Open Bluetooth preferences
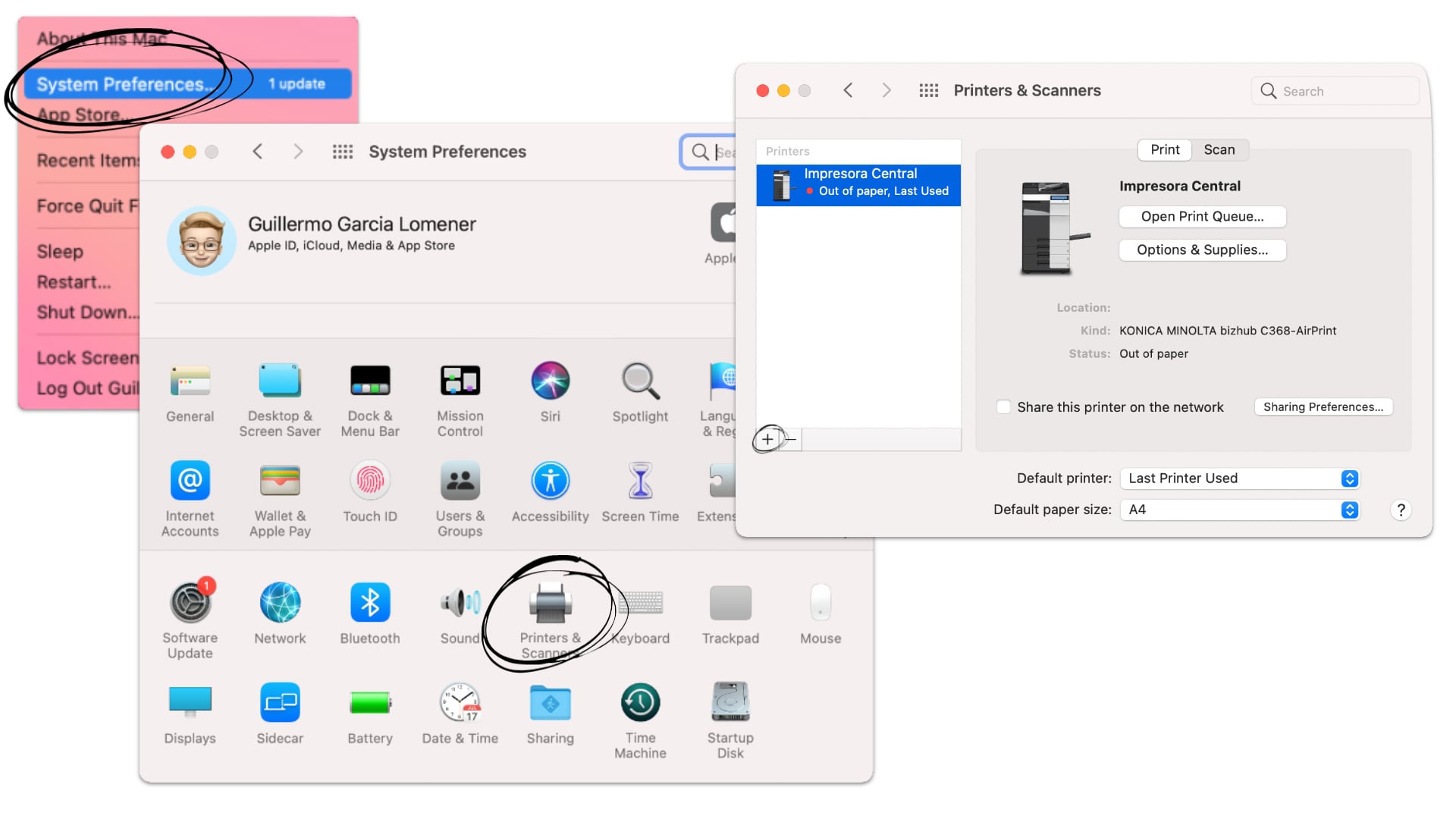 click(x=370, y=613)
